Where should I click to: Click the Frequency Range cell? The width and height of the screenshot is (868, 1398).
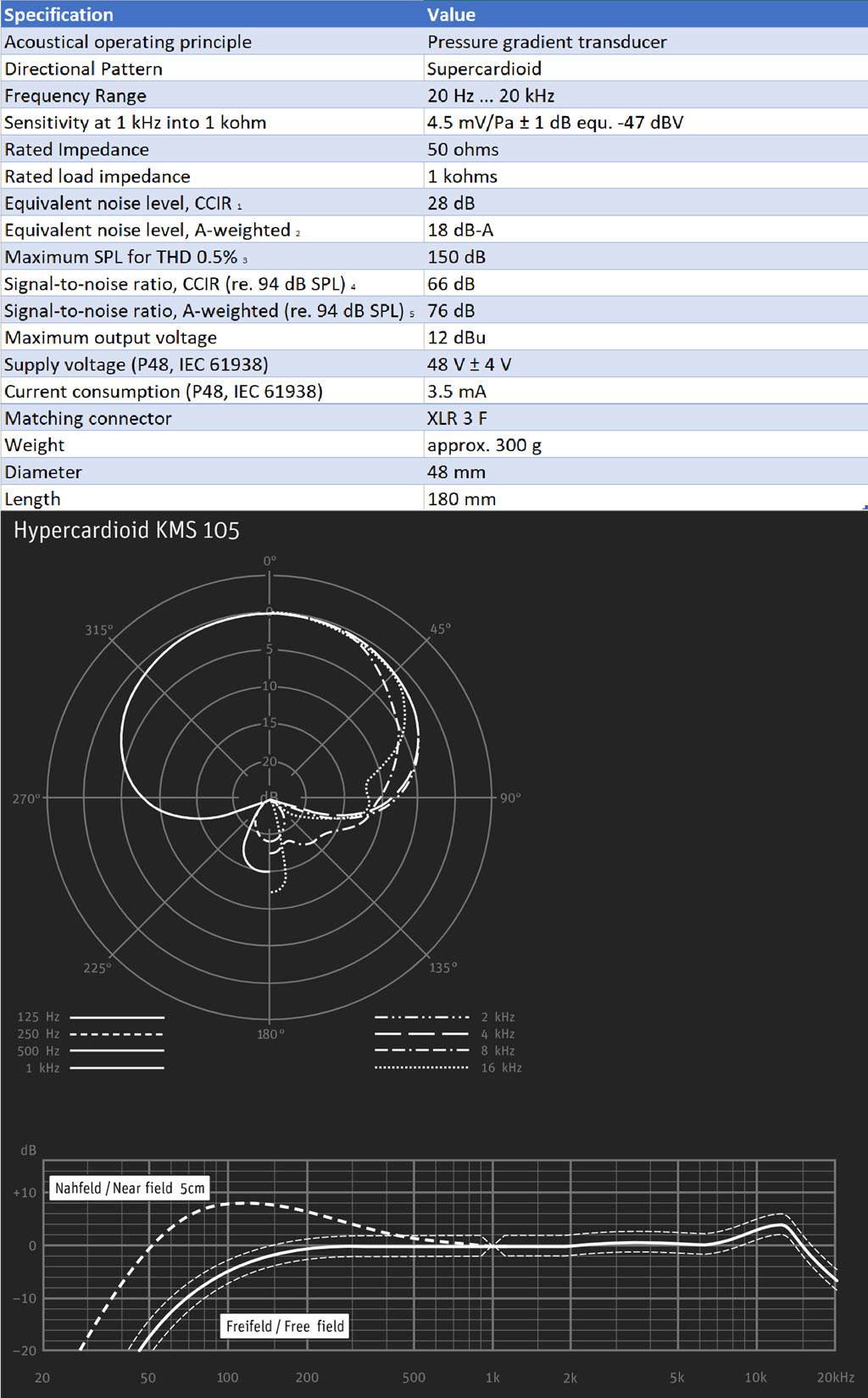75,96
